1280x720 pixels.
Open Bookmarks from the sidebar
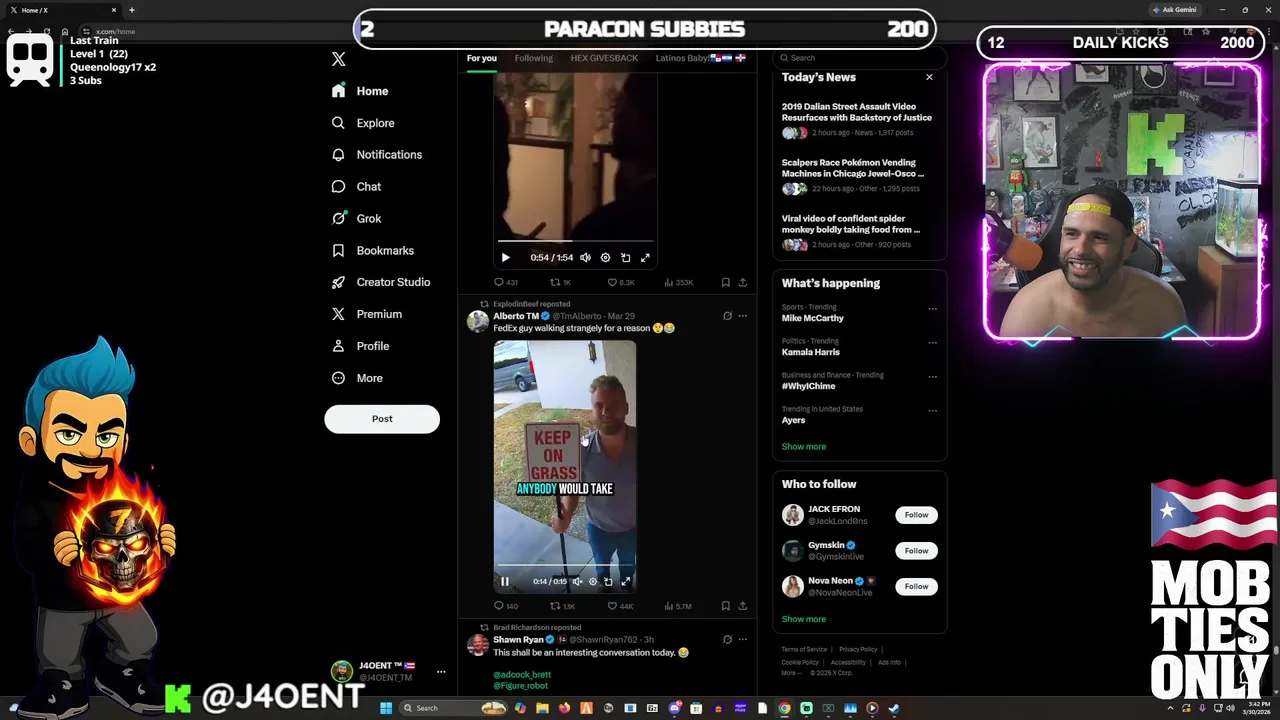372,251
